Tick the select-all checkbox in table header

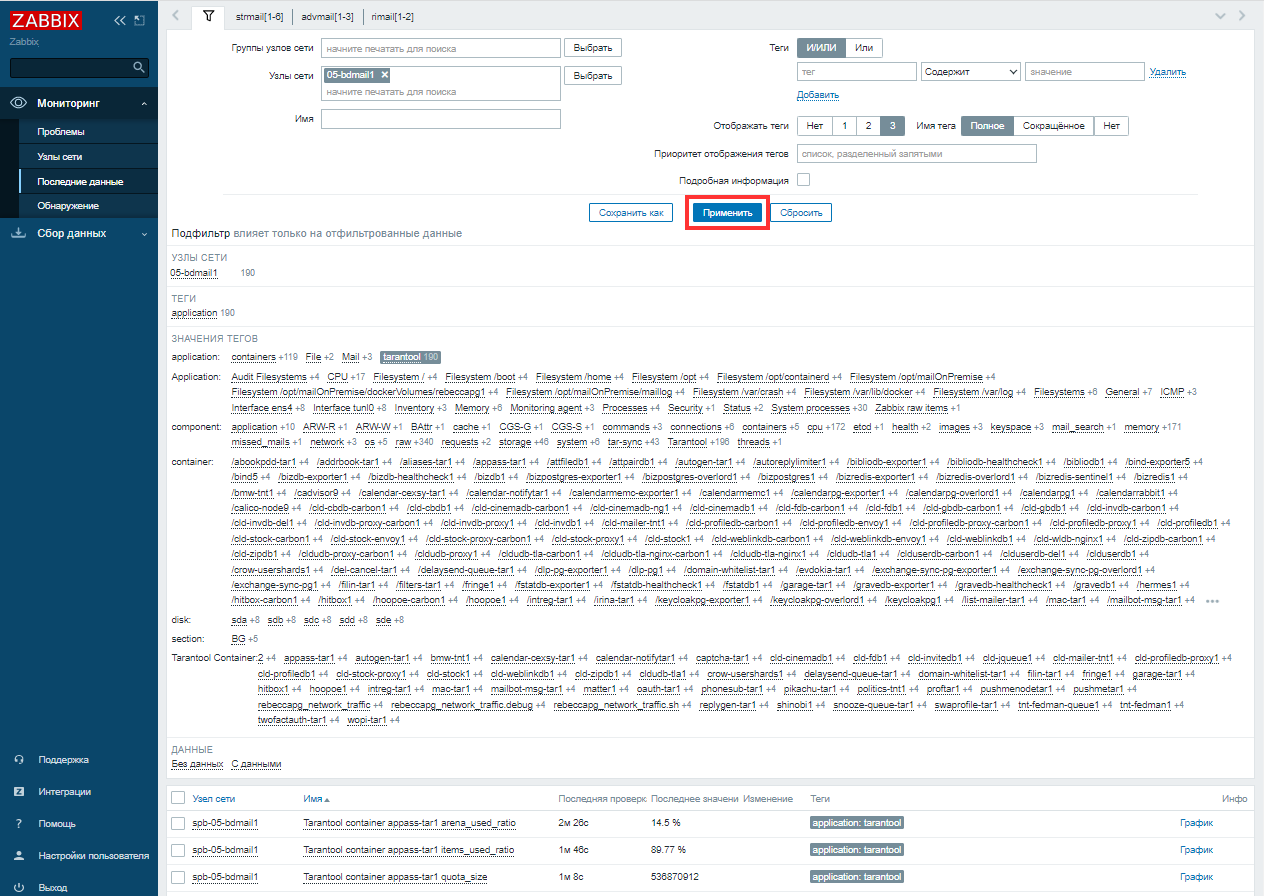click(178, 798)
